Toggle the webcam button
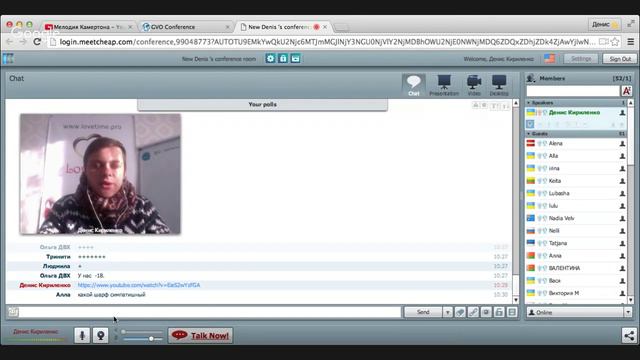640x360 pixels. [x=100, y=336]
